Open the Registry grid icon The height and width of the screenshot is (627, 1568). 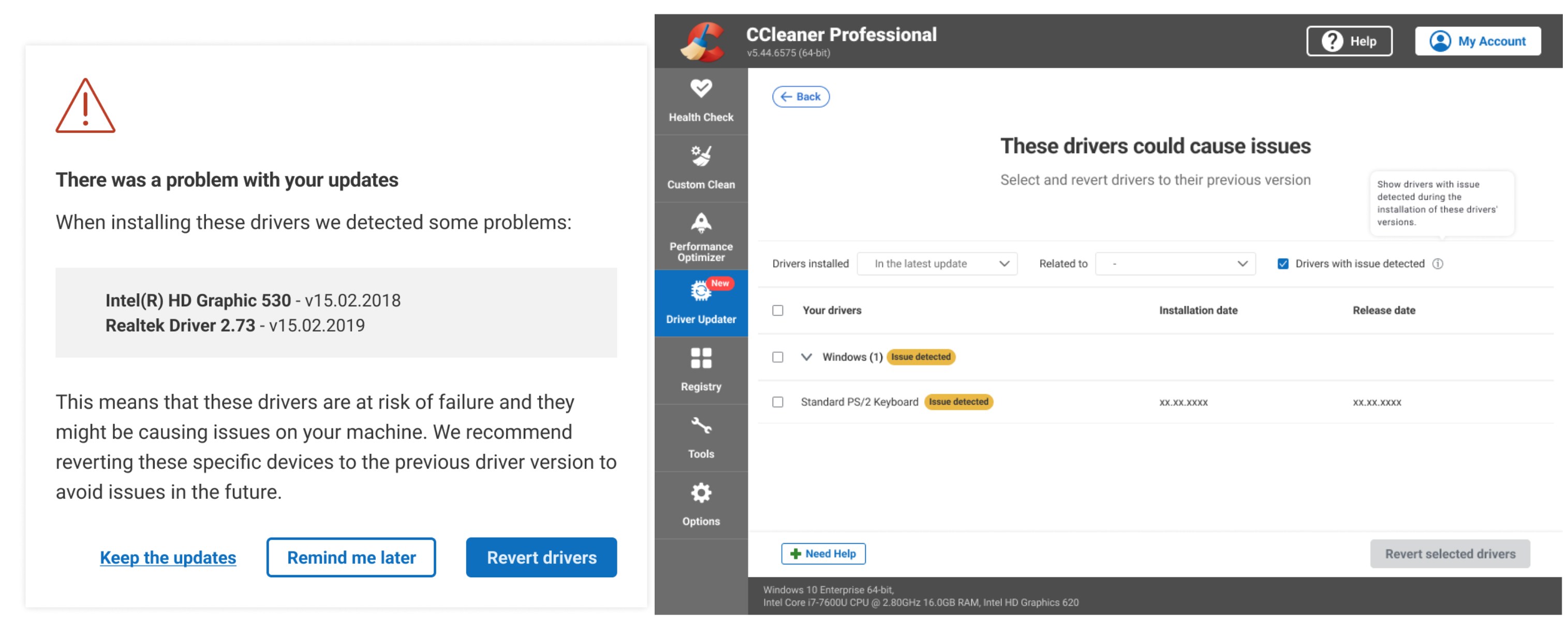point(701,359)
